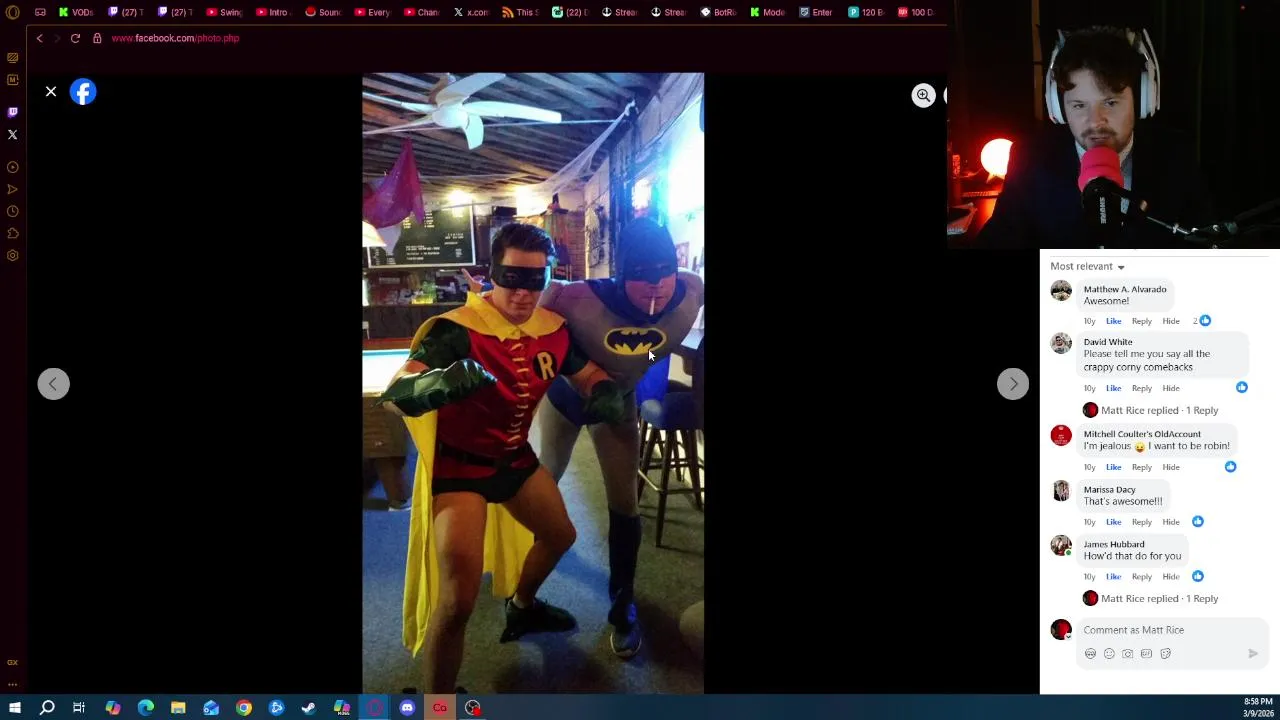1280x720 pixels.
Task: View like reaction on Mitchell Coulter's comment
Action: pos(1230,466)
